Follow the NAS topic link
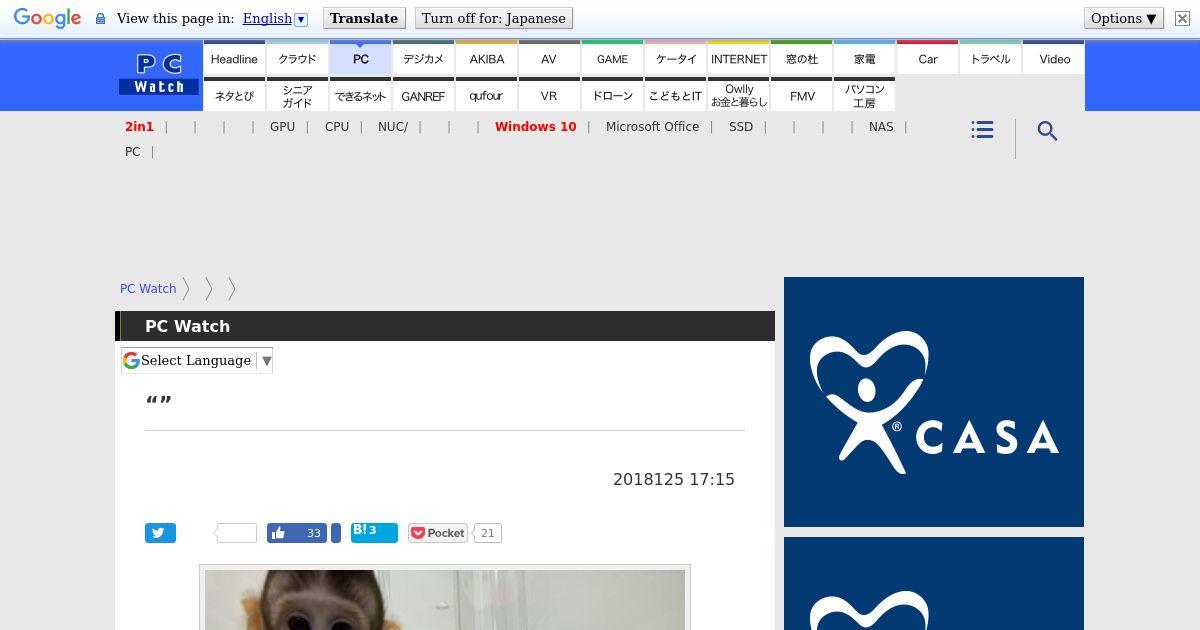The width and height of the screenshot is (1200, 630). (881, 127)
